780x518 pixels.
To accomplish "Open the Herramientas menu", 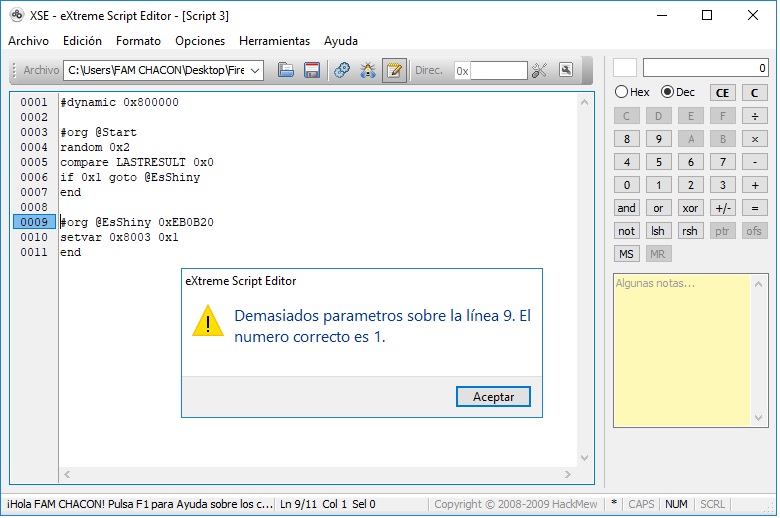I will [x=274, y=41].
